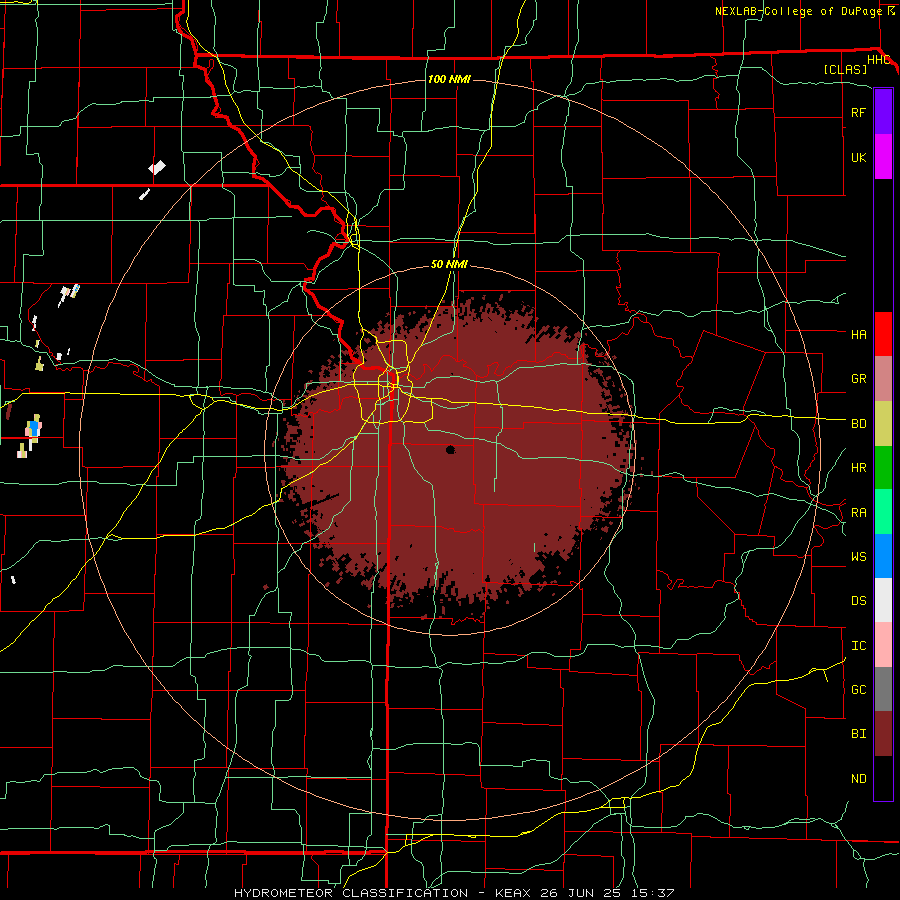Screen dimensions: 900x900
Task: Click the GR pink legend swatch
Action: [883, 379]
